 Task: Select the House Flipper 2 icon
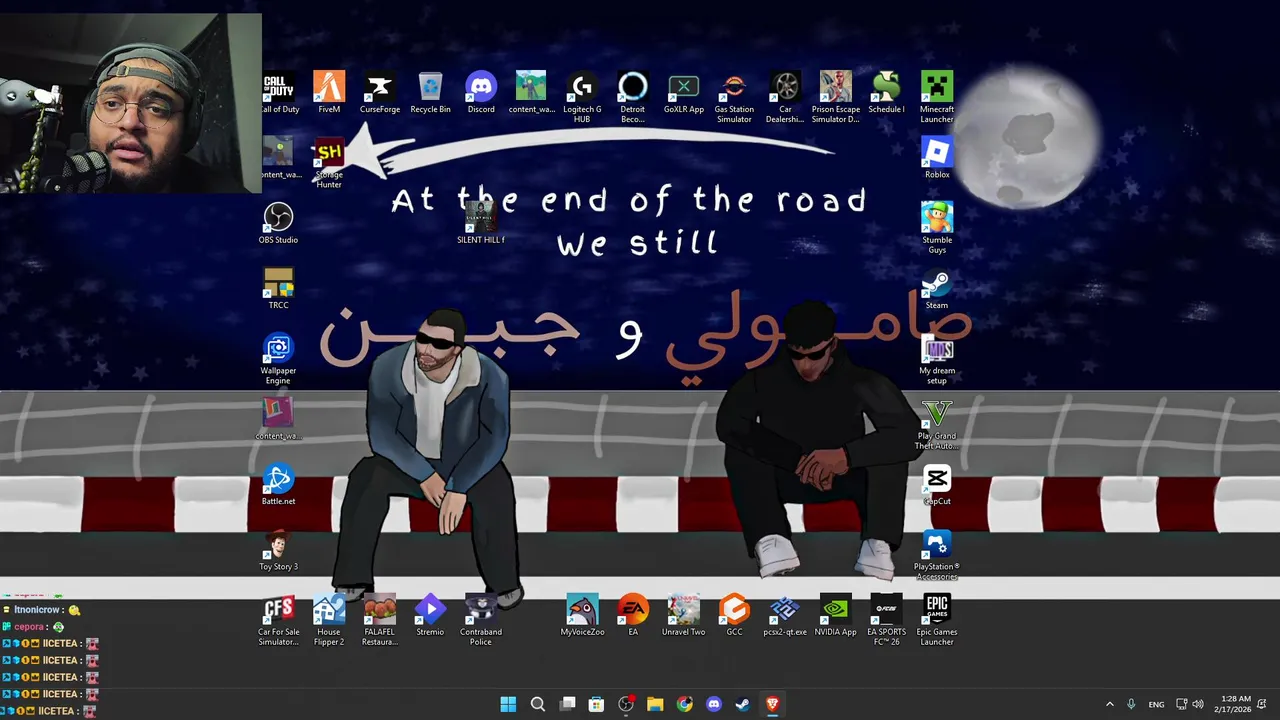[x=329, y=620]
